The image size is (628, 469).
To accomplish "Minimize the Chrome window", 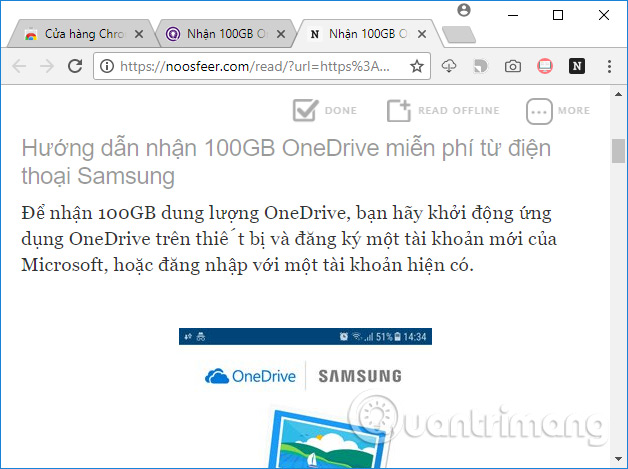I will tap(513, 15).
